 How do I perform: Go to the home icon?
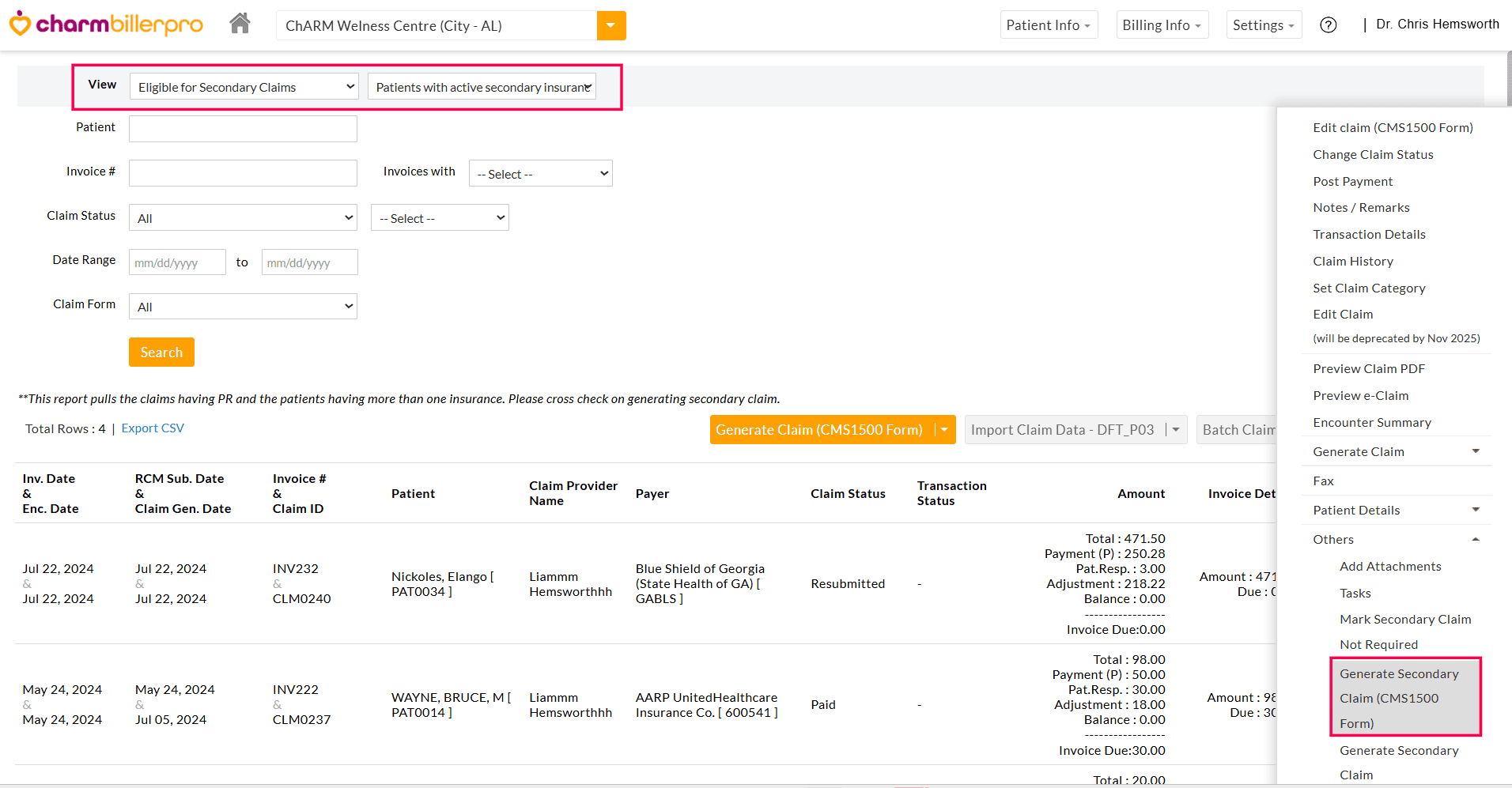240,24
